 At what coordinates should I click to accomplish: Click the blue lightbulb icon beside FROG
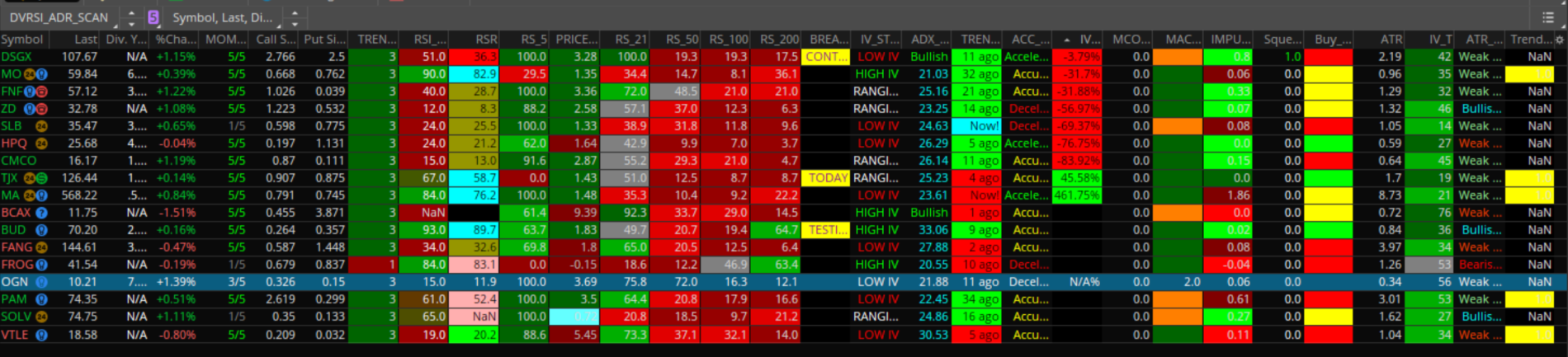point(41,265)
